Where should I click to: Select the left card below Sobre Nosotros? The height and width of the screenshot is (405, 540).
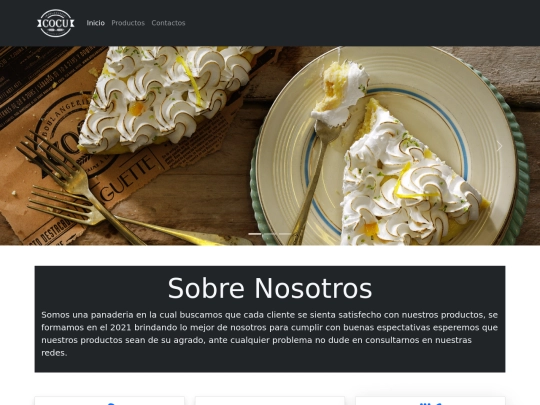110,401
